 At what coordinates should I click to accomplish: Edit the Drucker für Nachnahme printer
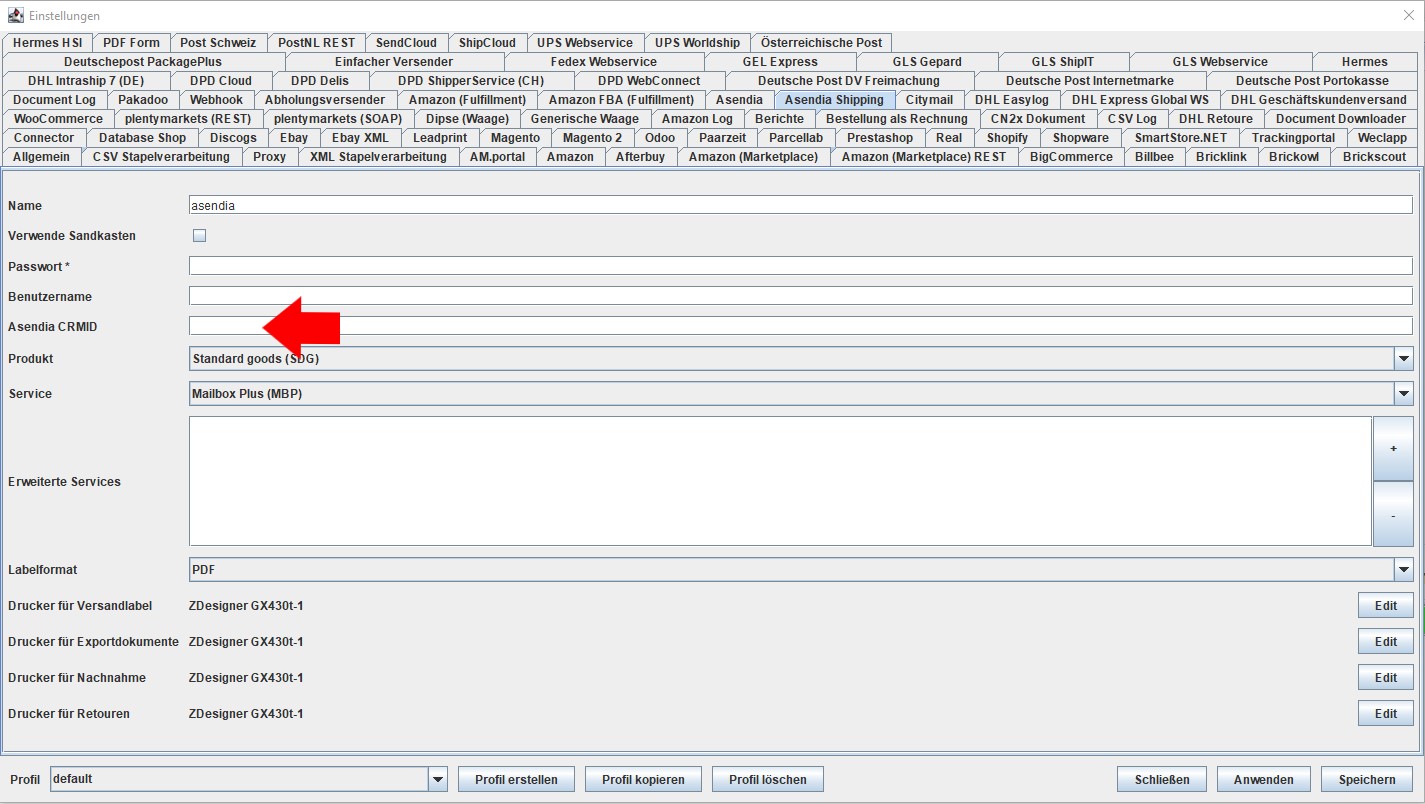click(1385, 678)
